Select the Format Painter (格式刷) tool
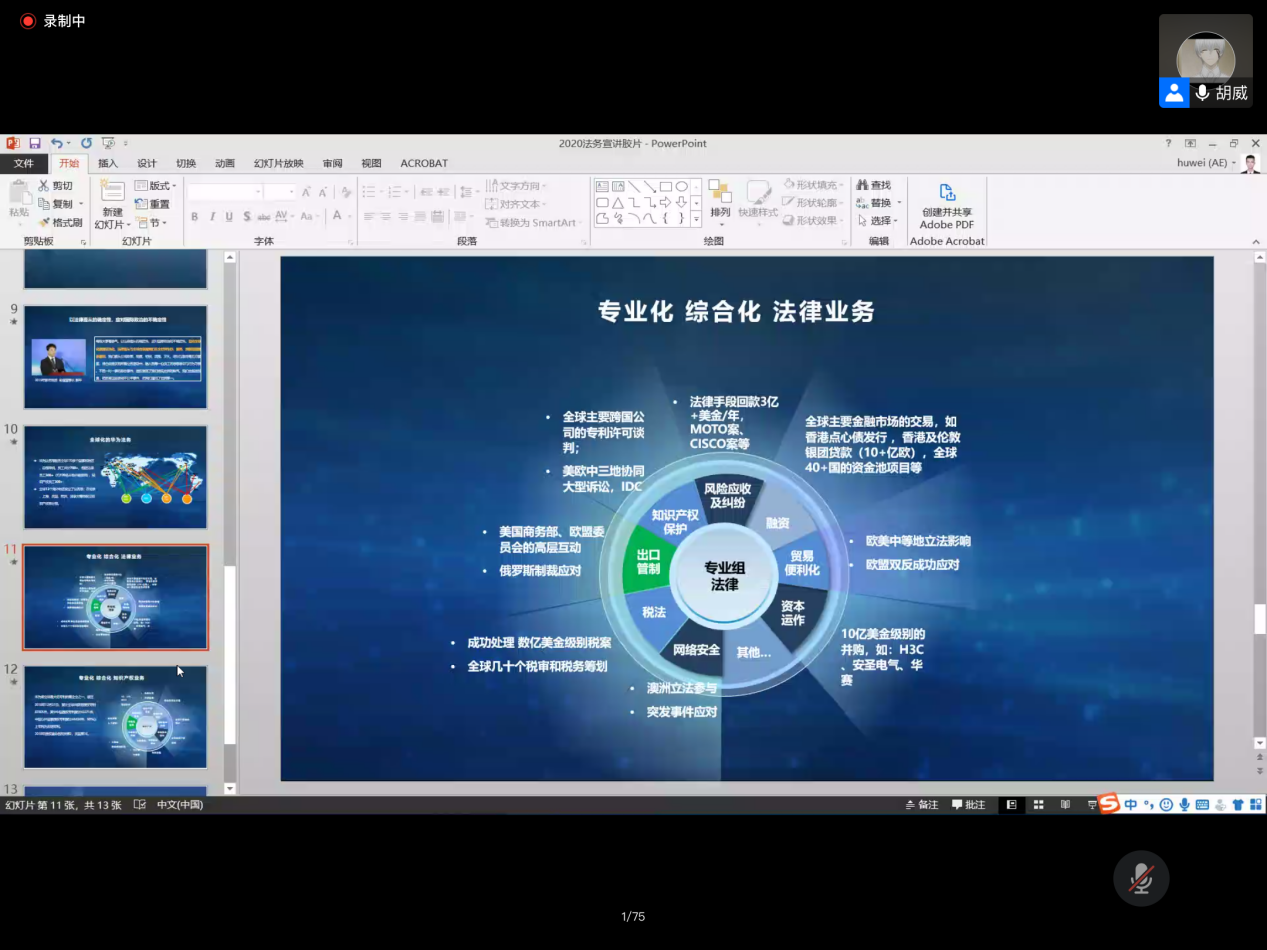The image size is (1267, 950). click(x=60, y=222)
